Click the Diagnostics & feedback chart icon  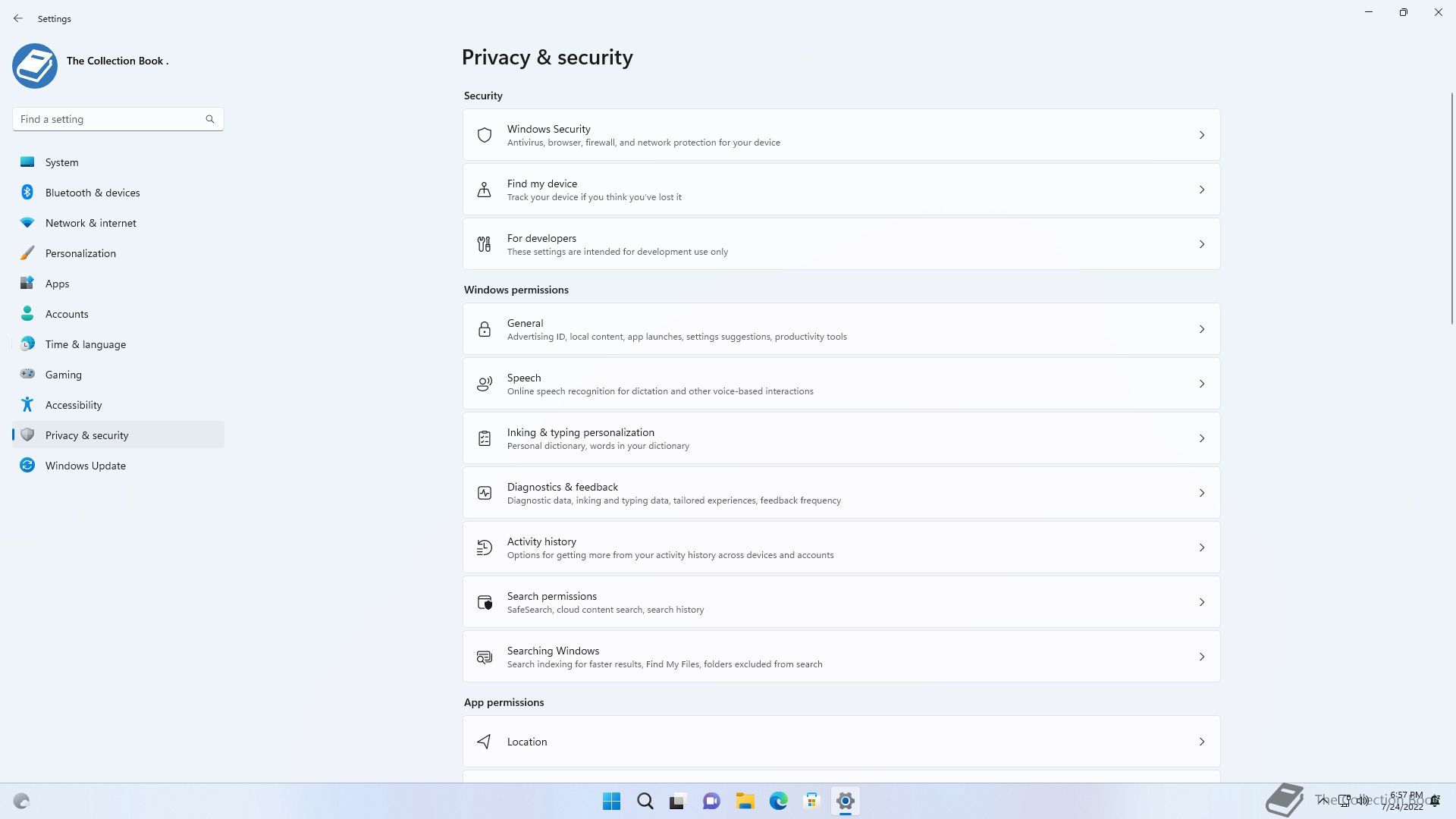tap(485, 493)
